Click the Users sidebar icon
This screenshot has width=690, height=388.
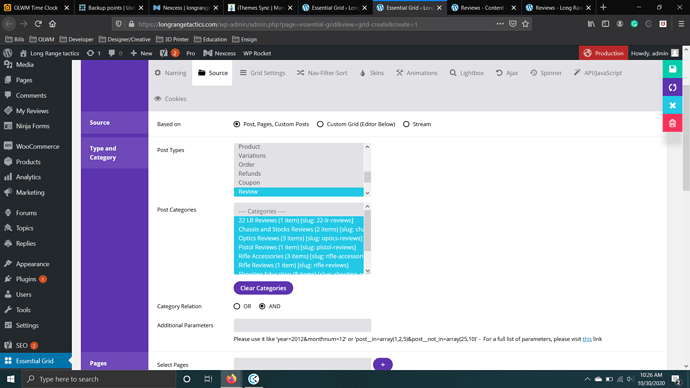click(x=8, y=294)
